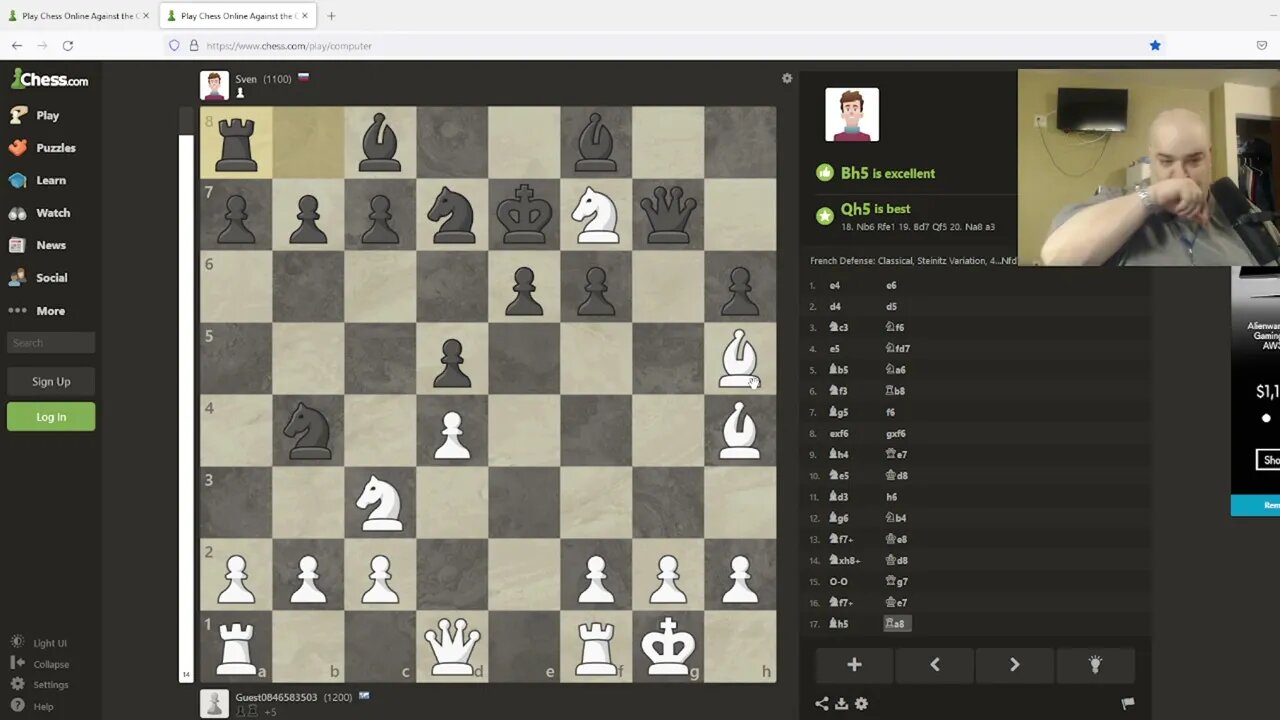
Task: Open settings gear below the move list
Action: click(861, 704)
